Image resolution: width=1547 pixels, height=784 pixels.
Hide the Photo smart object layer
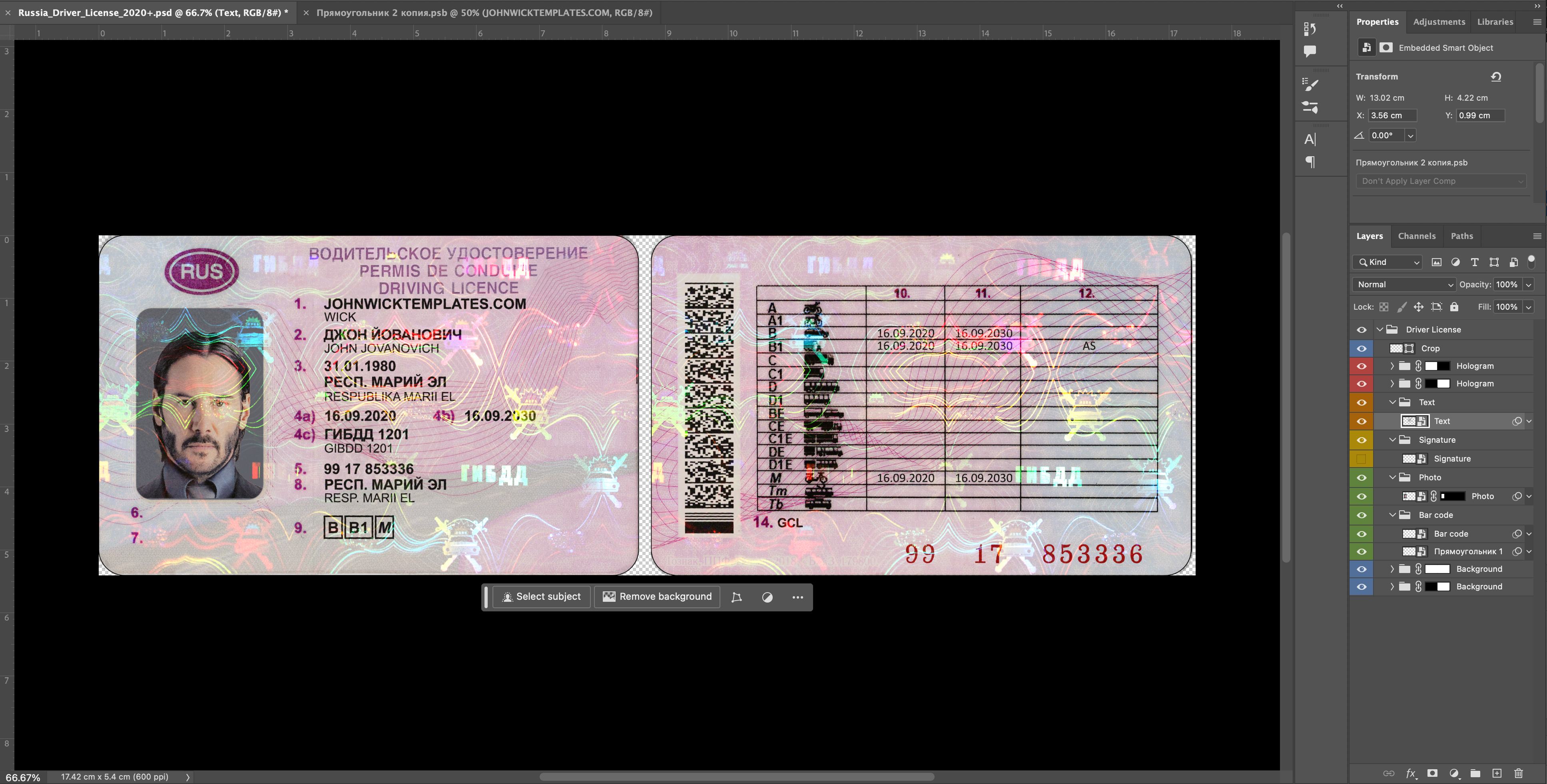[1362, 496]
